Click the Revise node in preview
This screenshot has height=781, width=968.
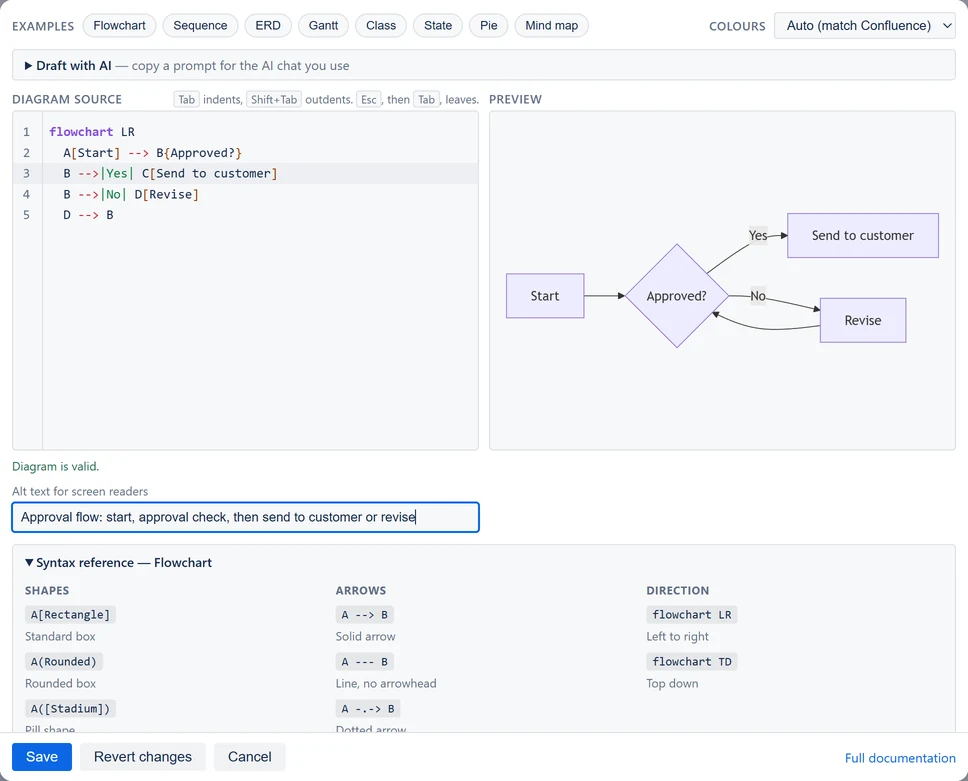pyautogui.click(x=863, y=320)
